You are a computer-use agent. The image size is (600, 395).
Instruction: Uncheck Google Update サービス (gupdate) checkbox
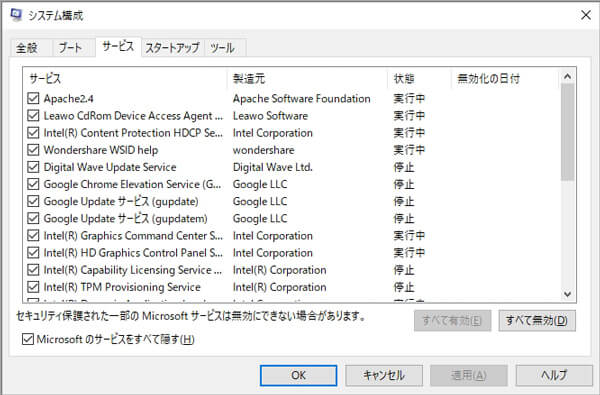(33, 201)
